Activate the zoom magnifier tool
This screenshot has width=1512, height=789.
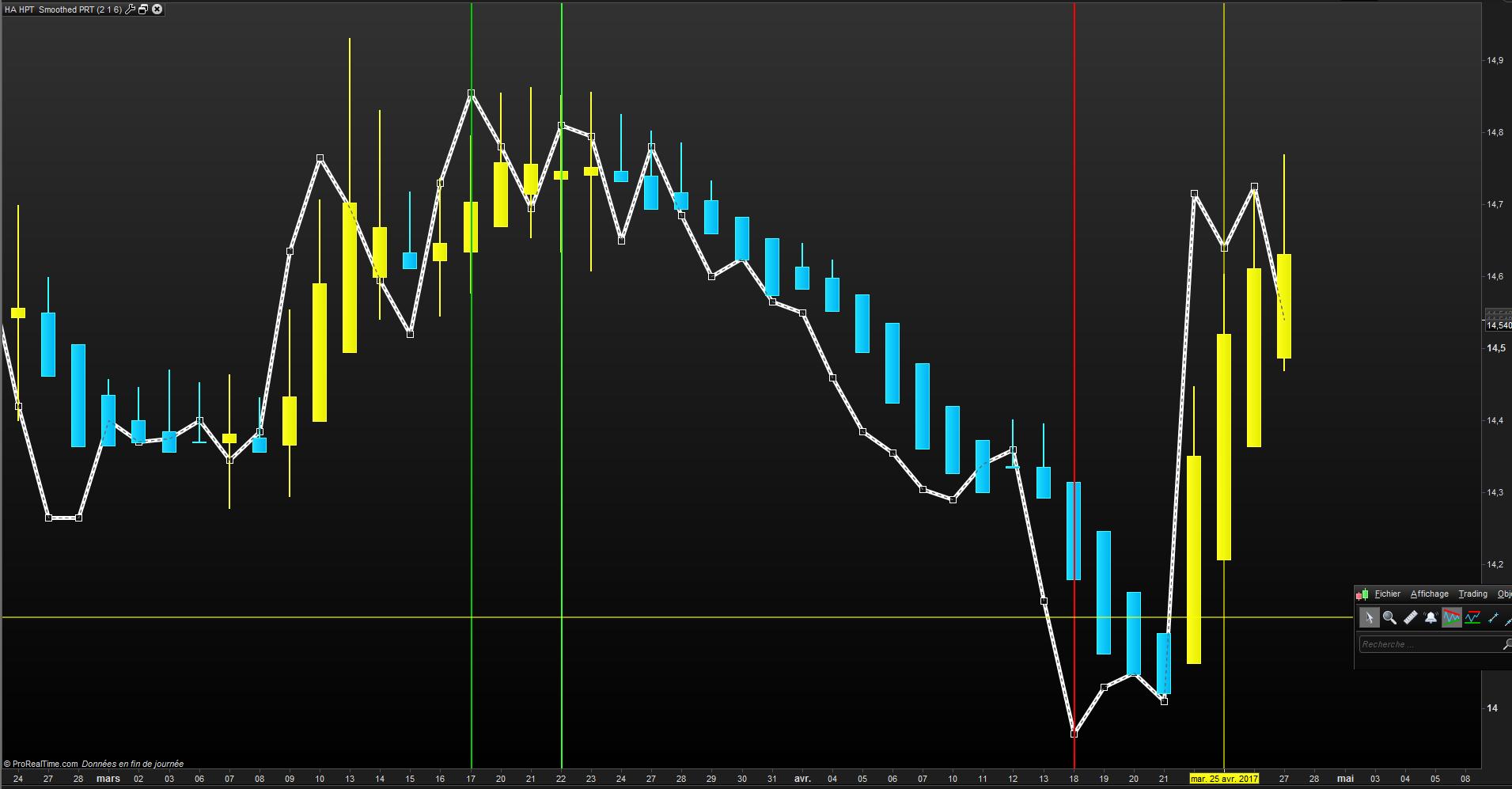1389,617
